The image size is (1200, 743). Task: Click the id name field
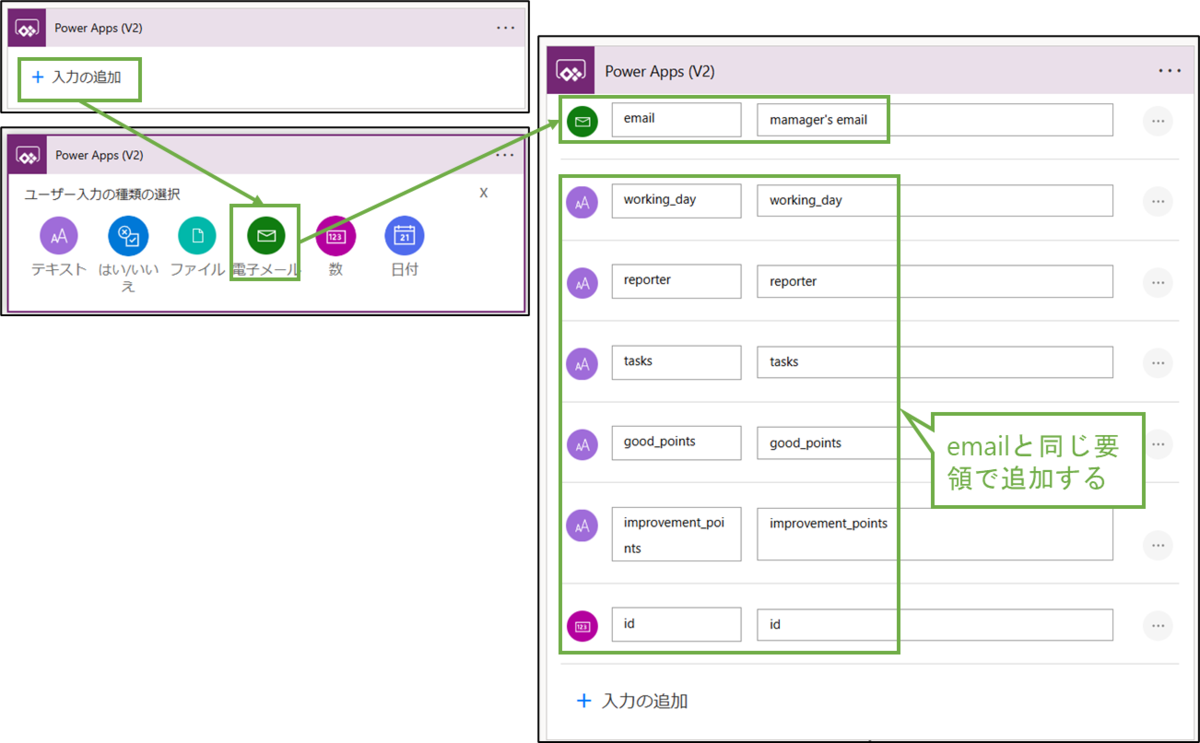677,624
